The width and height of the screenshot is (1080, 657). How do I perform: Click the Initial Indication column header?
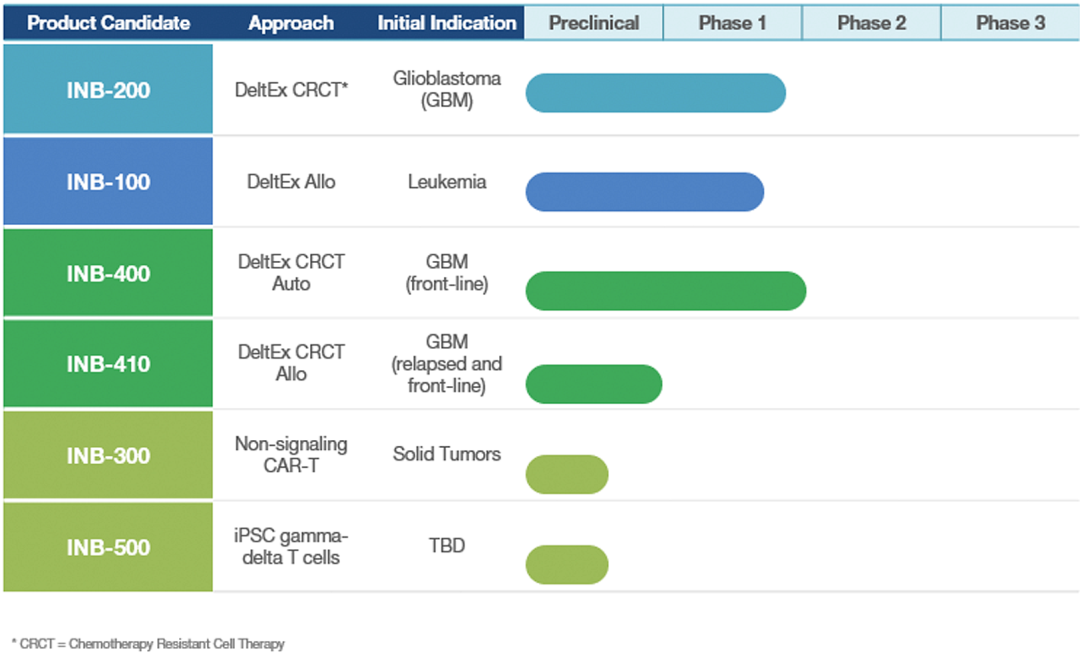(x=446, y=23)
